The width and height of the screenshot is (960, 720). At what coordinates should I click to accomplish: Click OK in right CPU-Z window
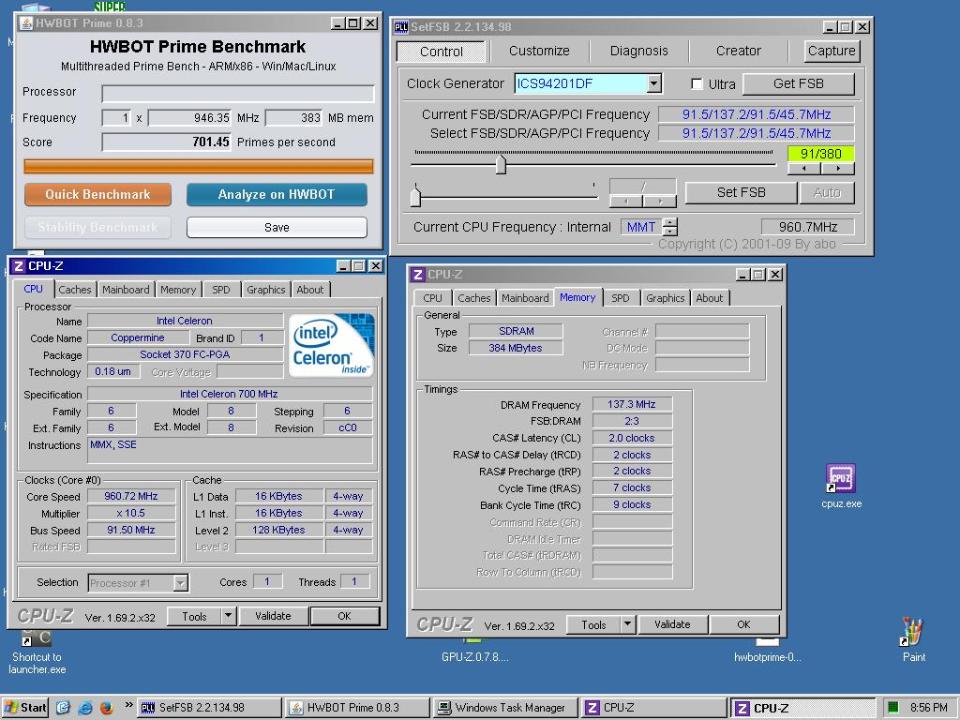pyautogui.click(x=743, y=624)
